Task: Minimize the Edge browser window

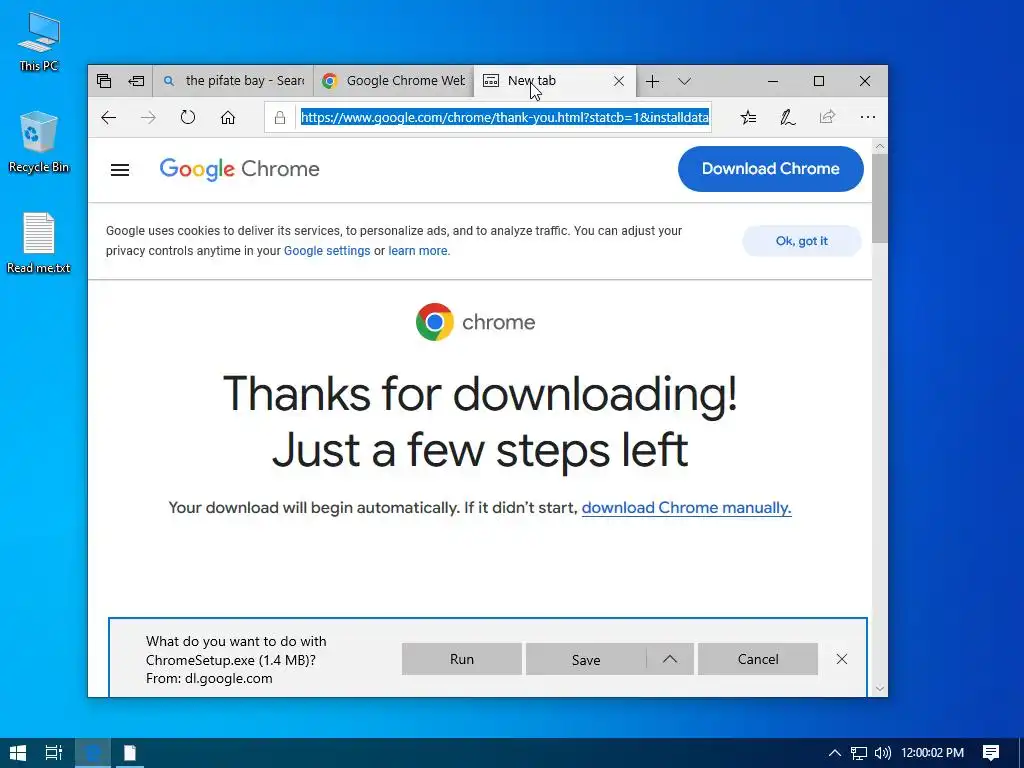Action: coord(773,81)
